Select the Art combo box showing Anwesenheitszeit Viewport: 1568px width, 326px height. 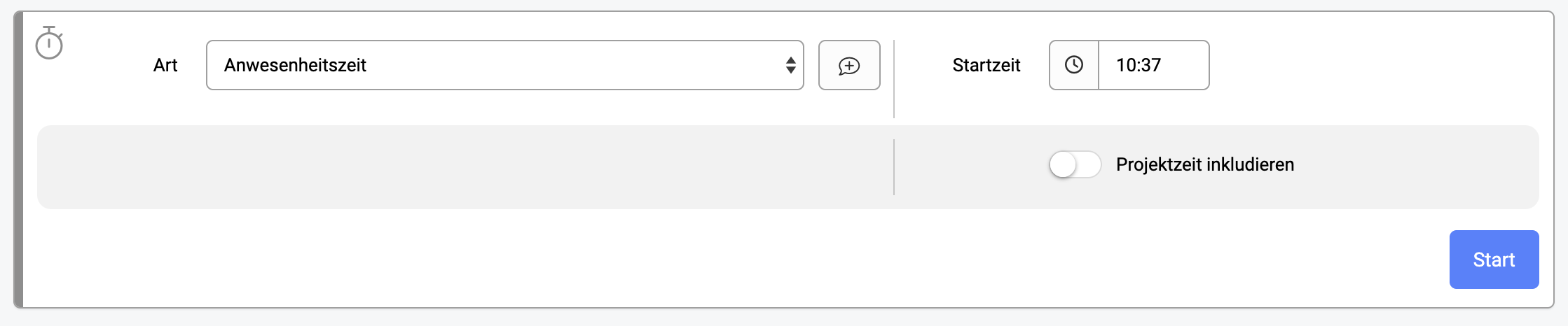tap(504, 65)
